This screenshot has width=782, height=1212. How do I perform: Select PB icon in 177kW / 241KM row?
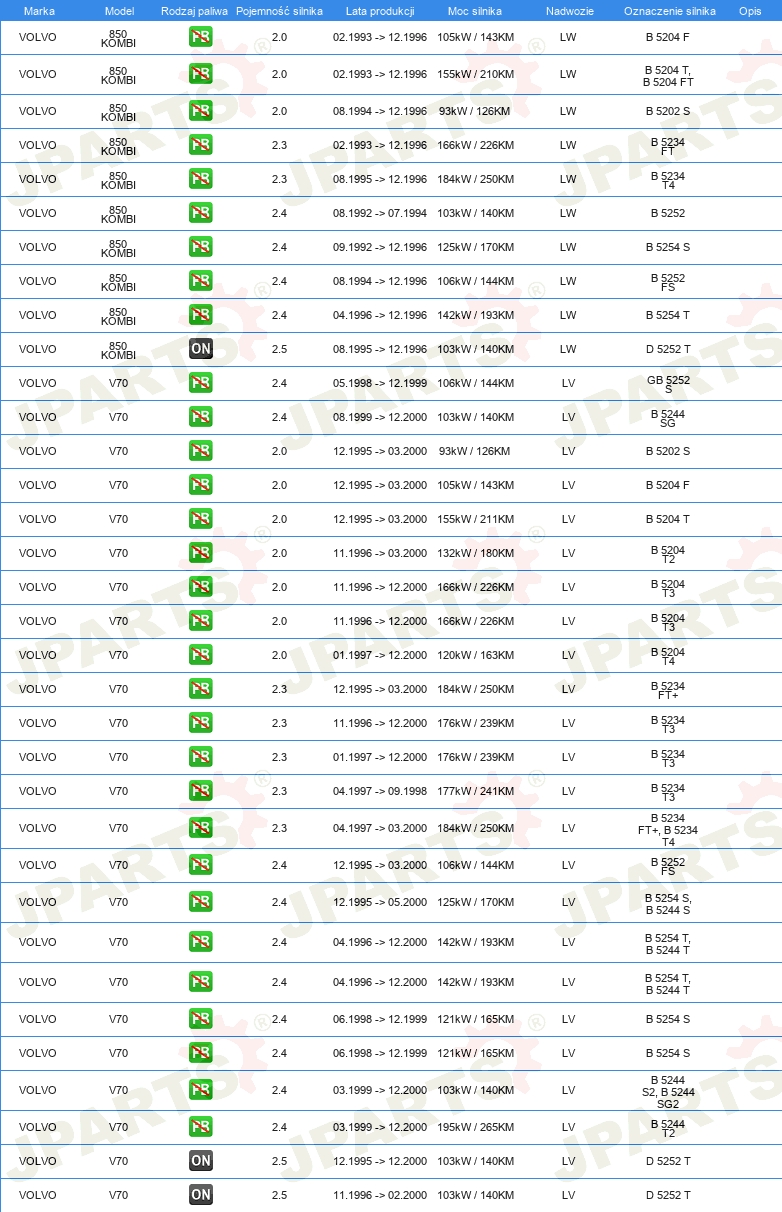tap(200, 791)
